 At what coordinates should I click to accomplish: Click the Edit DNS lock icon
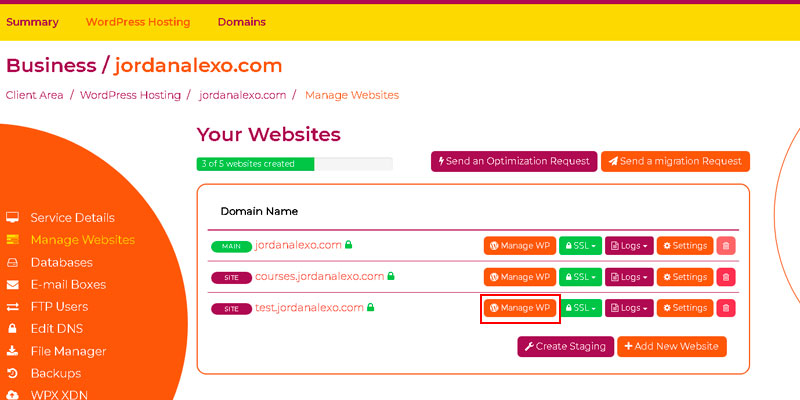coord(12,329)
